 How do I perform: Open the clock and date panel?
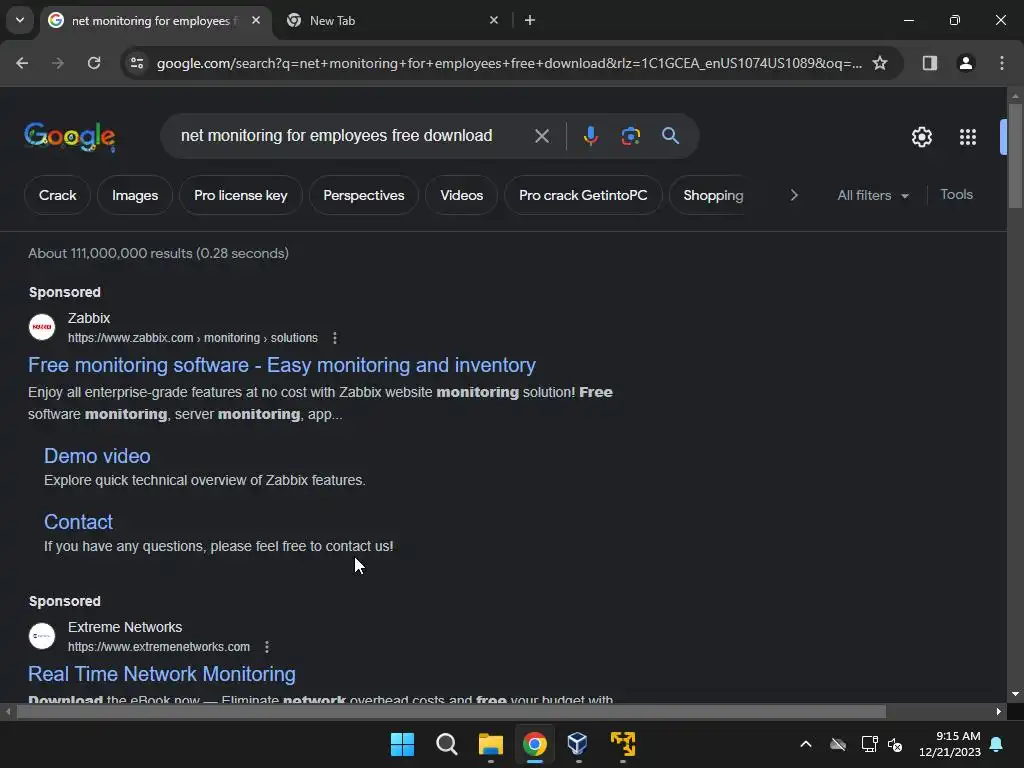[x=950, y=744]
